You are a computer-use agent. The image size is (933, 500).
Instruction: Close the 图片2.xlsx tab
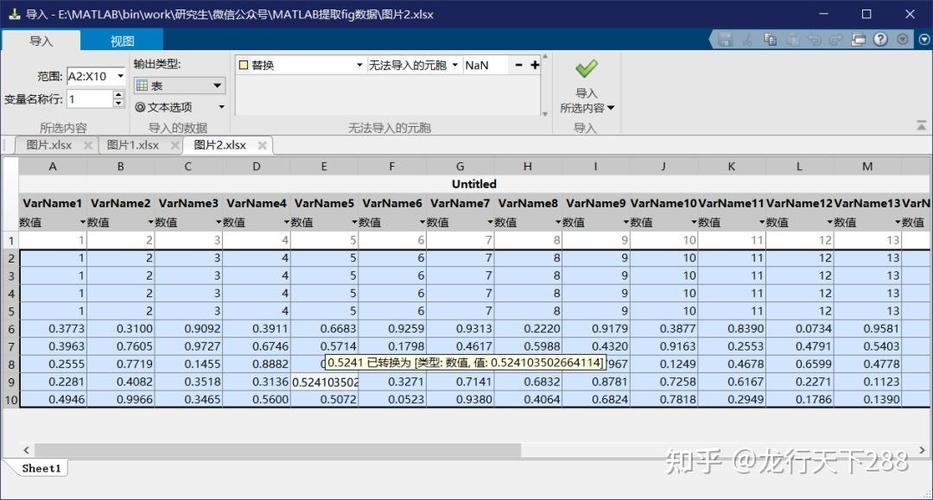(262, 145)
